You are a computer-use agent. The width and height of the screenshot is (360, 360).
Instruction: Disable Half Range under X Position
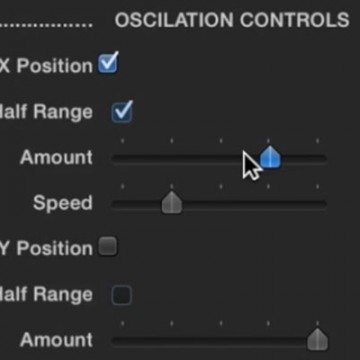tap(122, 112)
